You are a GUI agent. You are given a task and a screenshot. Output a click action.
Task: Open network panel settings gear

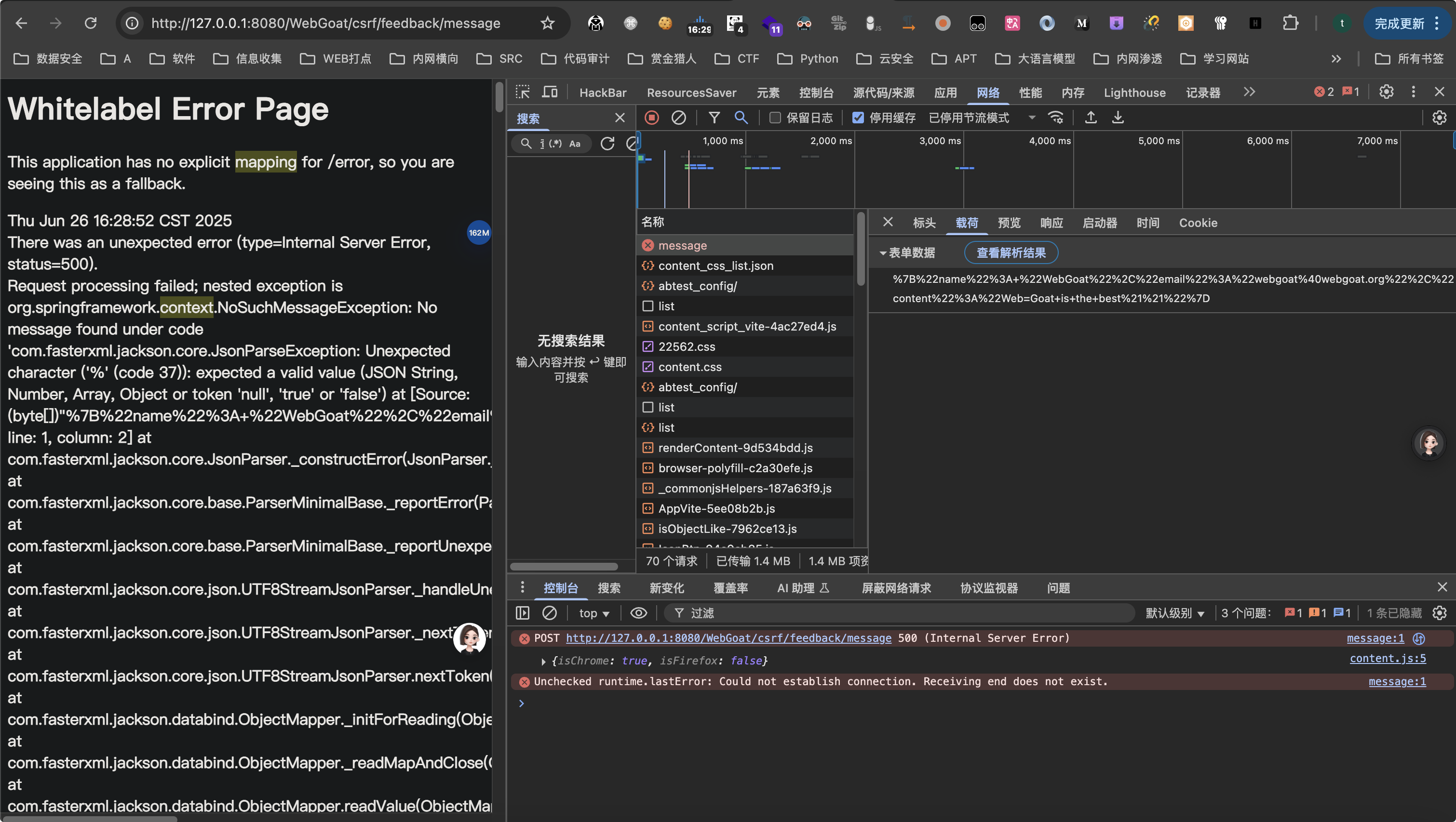tap(1439, 118)
